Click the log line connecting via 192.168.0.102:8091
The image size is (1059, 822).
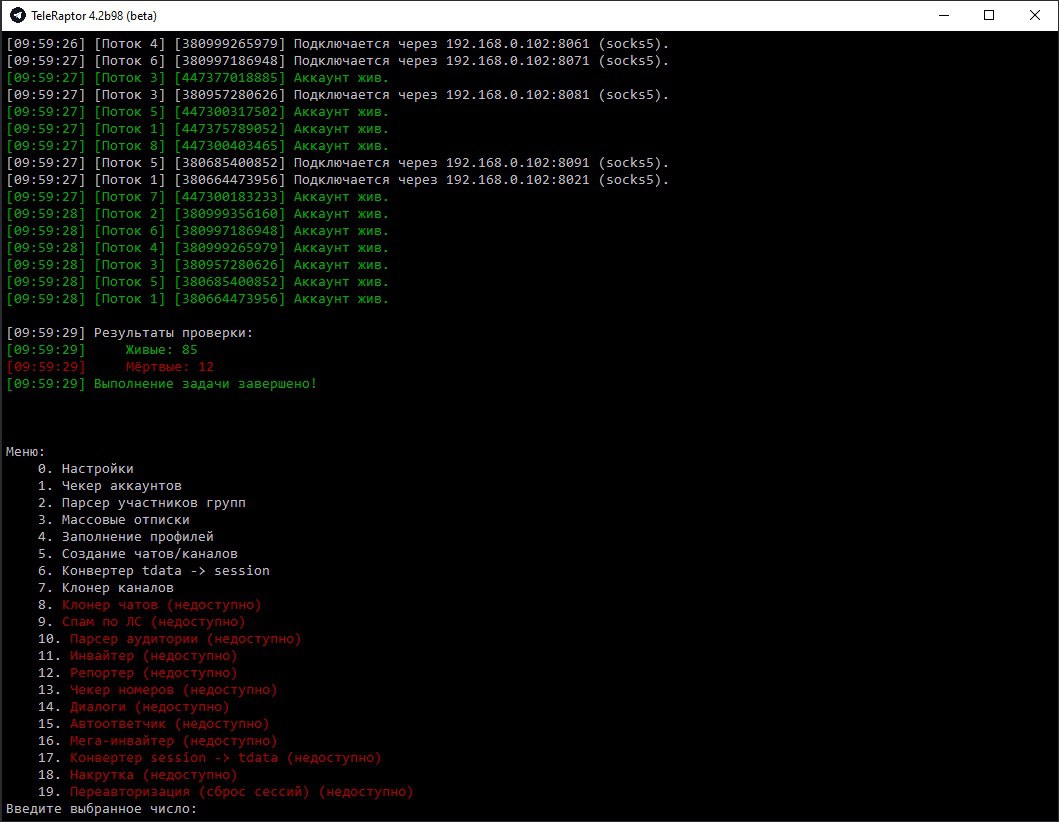[x=338, y=163]
